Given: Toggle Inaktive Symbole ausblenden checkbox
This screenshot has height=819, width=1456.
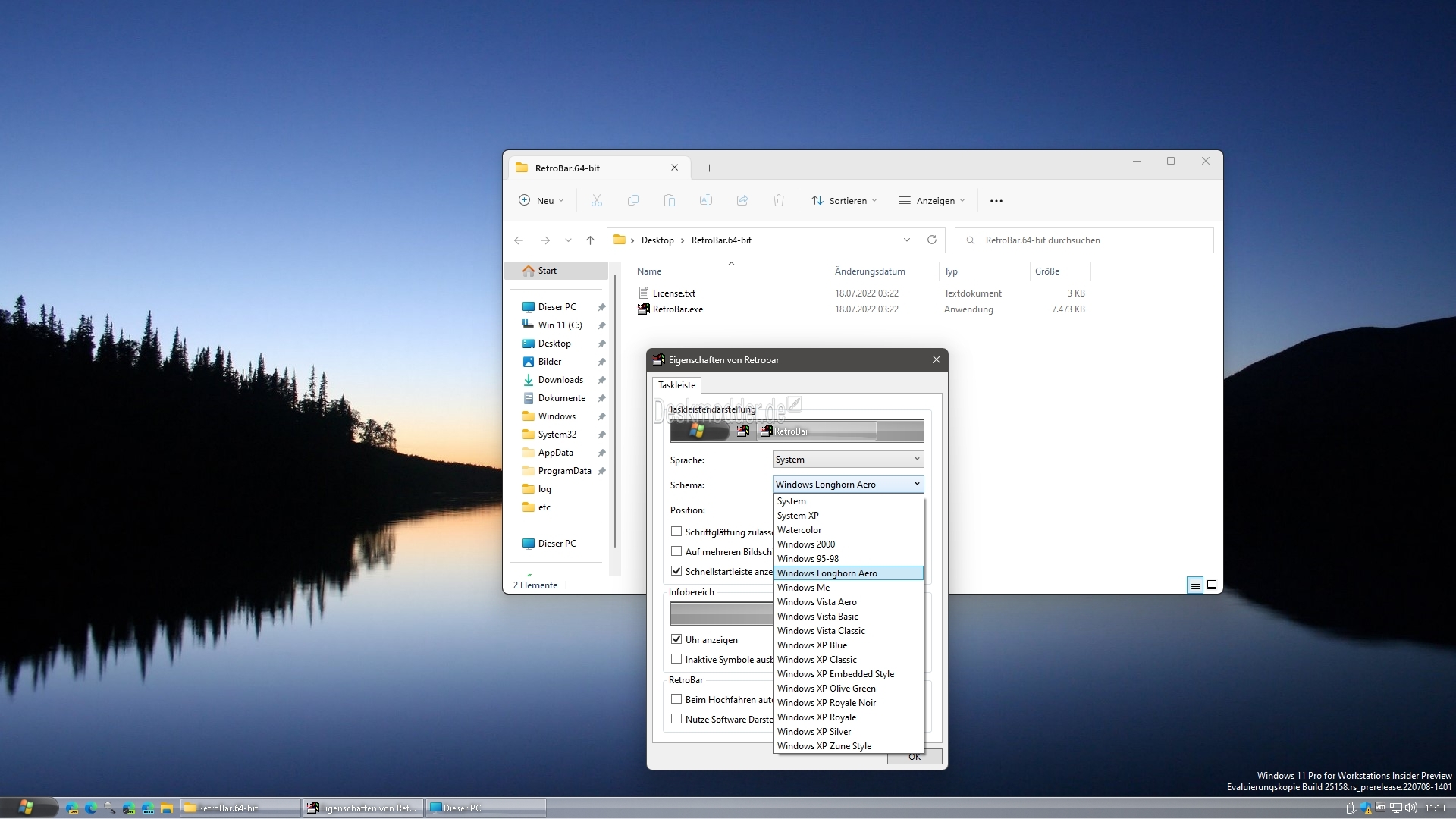Looking at the screenshot, I should 676,659.
